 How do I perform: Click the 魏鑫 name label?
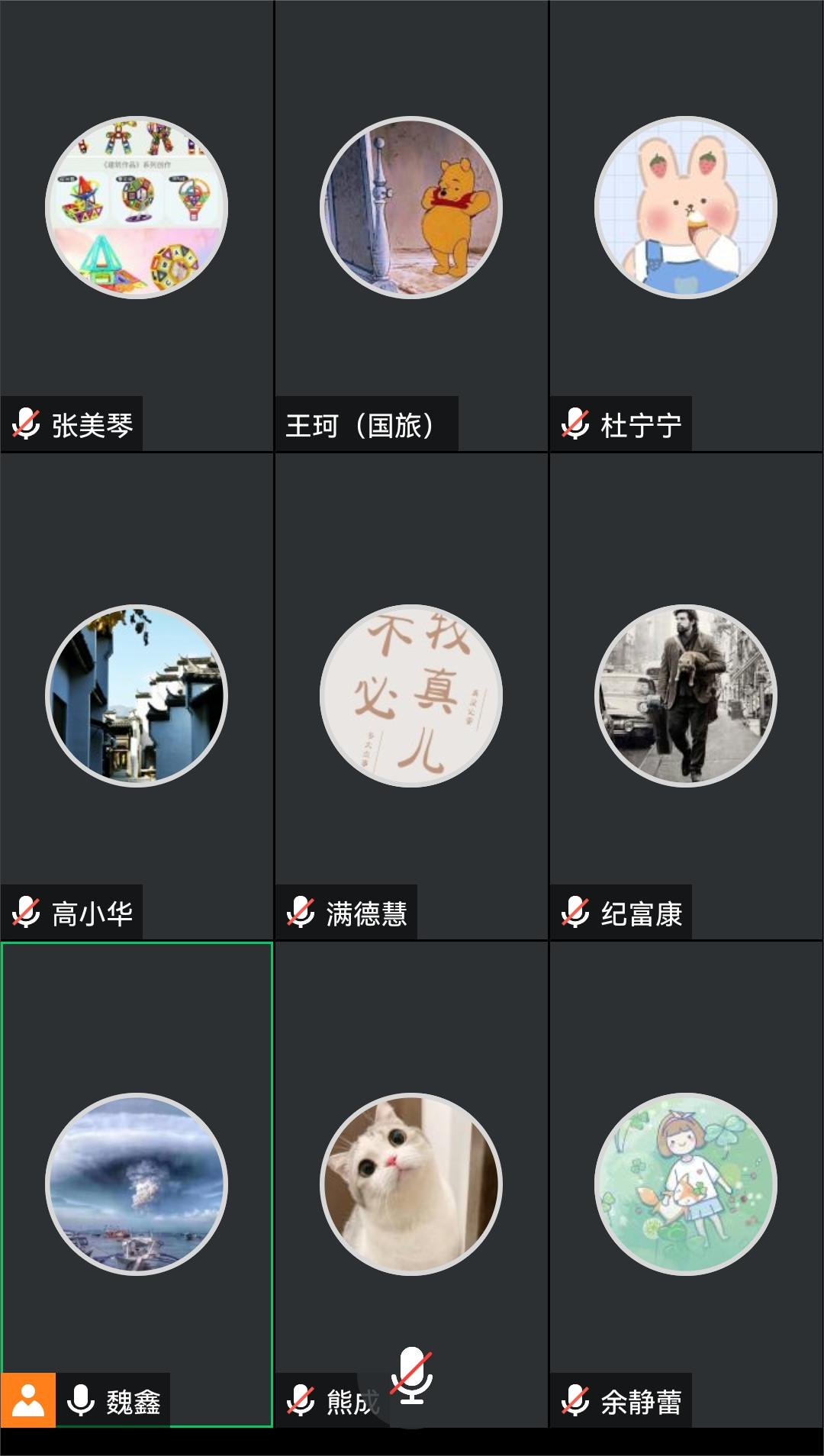134,1402
